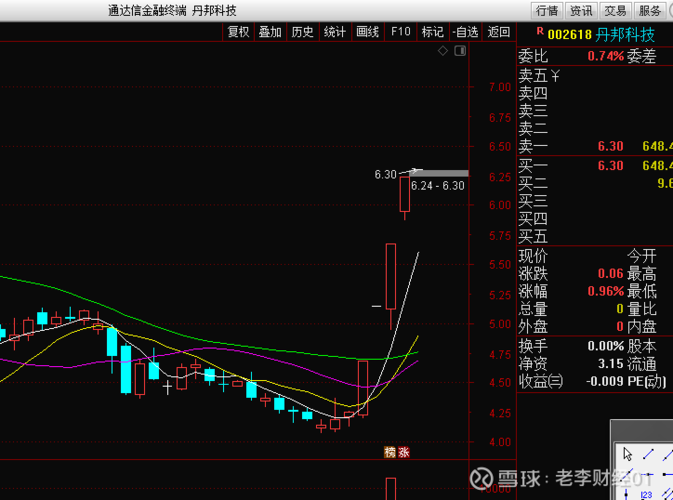Screen dimensions: 673x500
Task: Click the 买一 price 6.30
Action: pyautogui.click(x=610, y=166)
